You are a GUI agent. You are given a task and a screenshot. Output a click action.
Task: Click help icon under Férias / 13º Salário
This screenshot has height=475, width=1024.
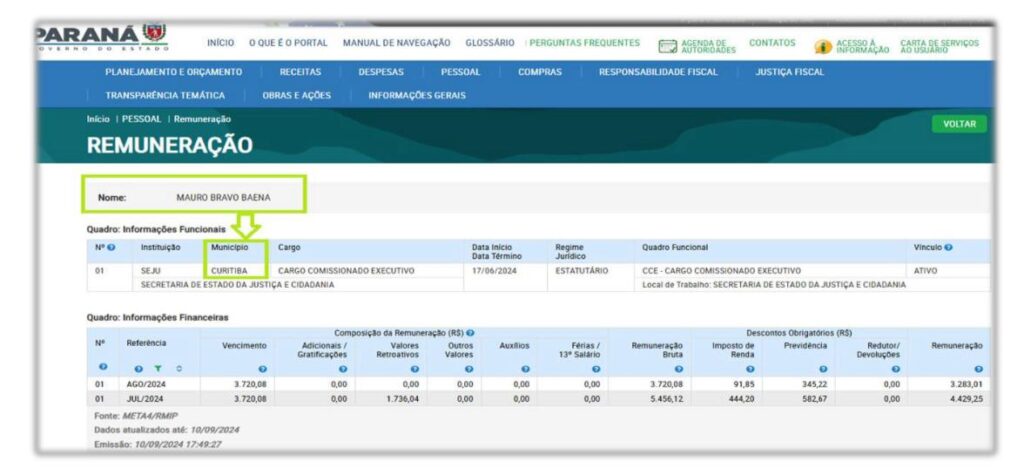click(x=596, y=369)
